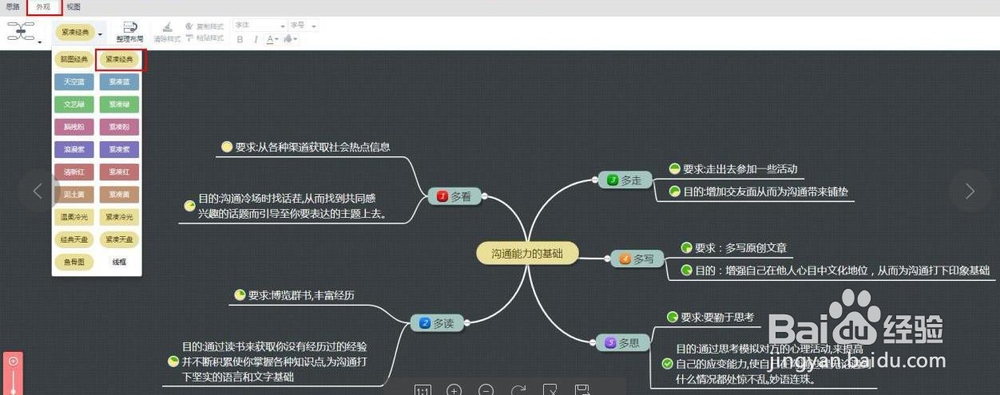
Task: Choose the 鱼骨图 theme
Action: click(74, 262)
